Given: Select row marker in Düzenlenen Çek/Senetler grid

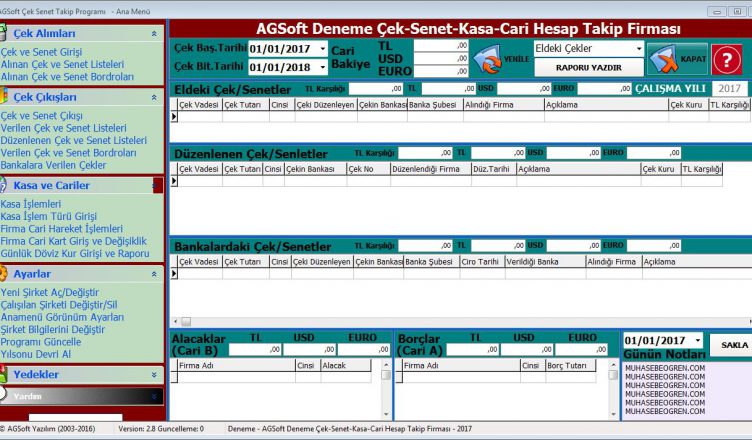Looking at the screenshot, I should [174, 180].
